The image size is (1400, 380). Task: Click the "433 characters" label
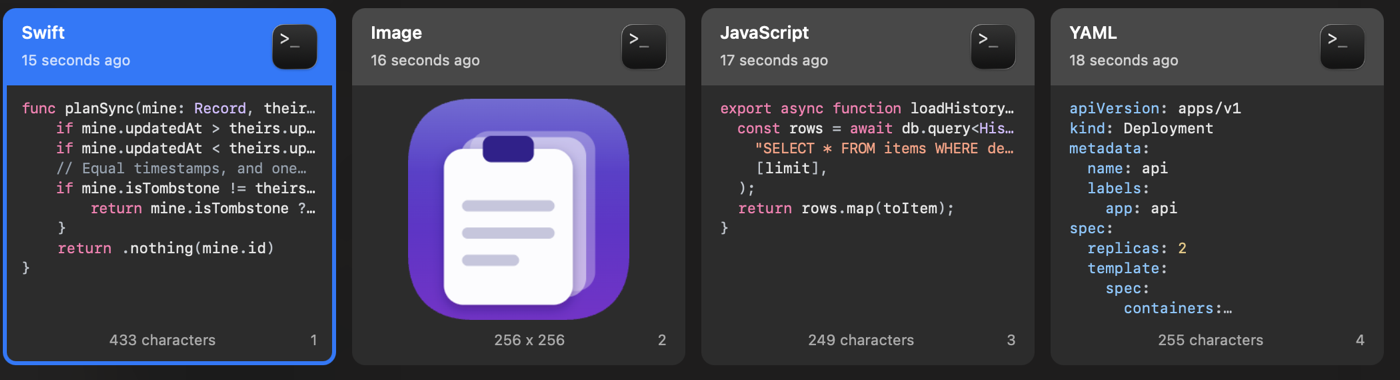pos(162,340)
